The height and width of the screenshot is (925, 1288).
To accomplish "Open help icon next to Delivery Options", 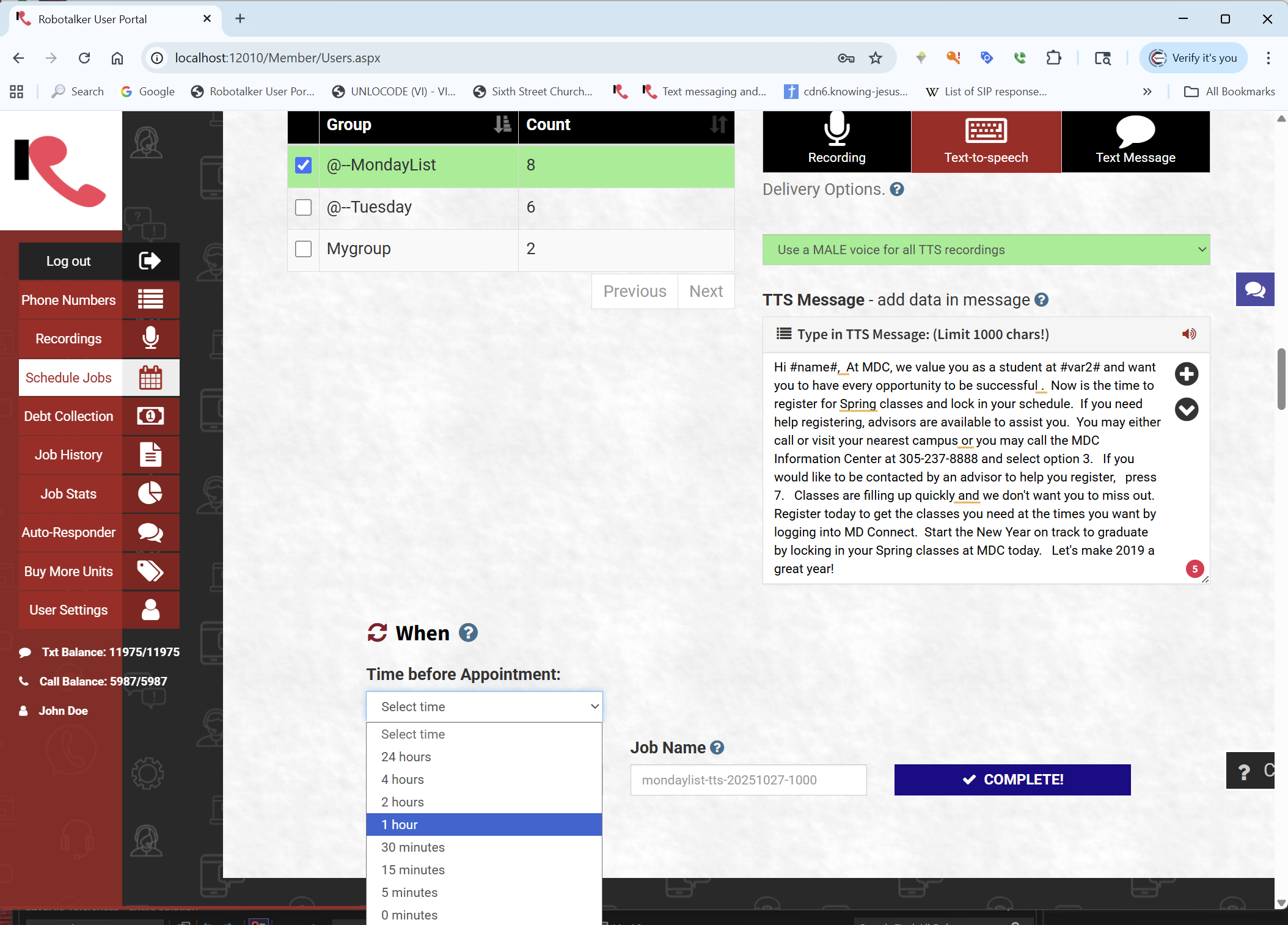I will [896, 189].
